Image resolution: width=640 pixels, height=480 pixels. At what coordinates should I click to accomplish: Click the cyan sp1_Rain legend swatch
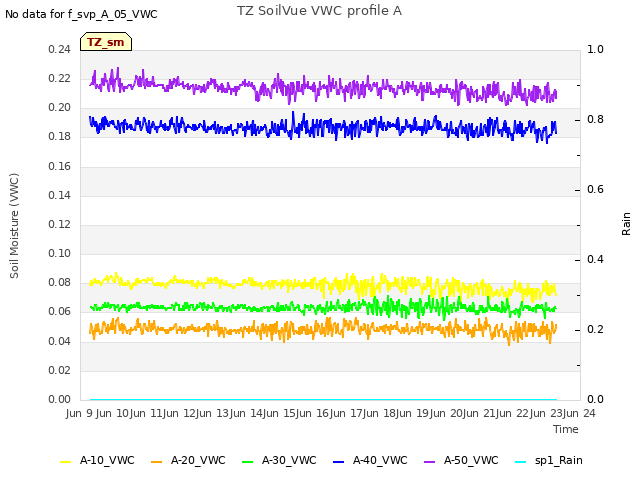(520, 462)
